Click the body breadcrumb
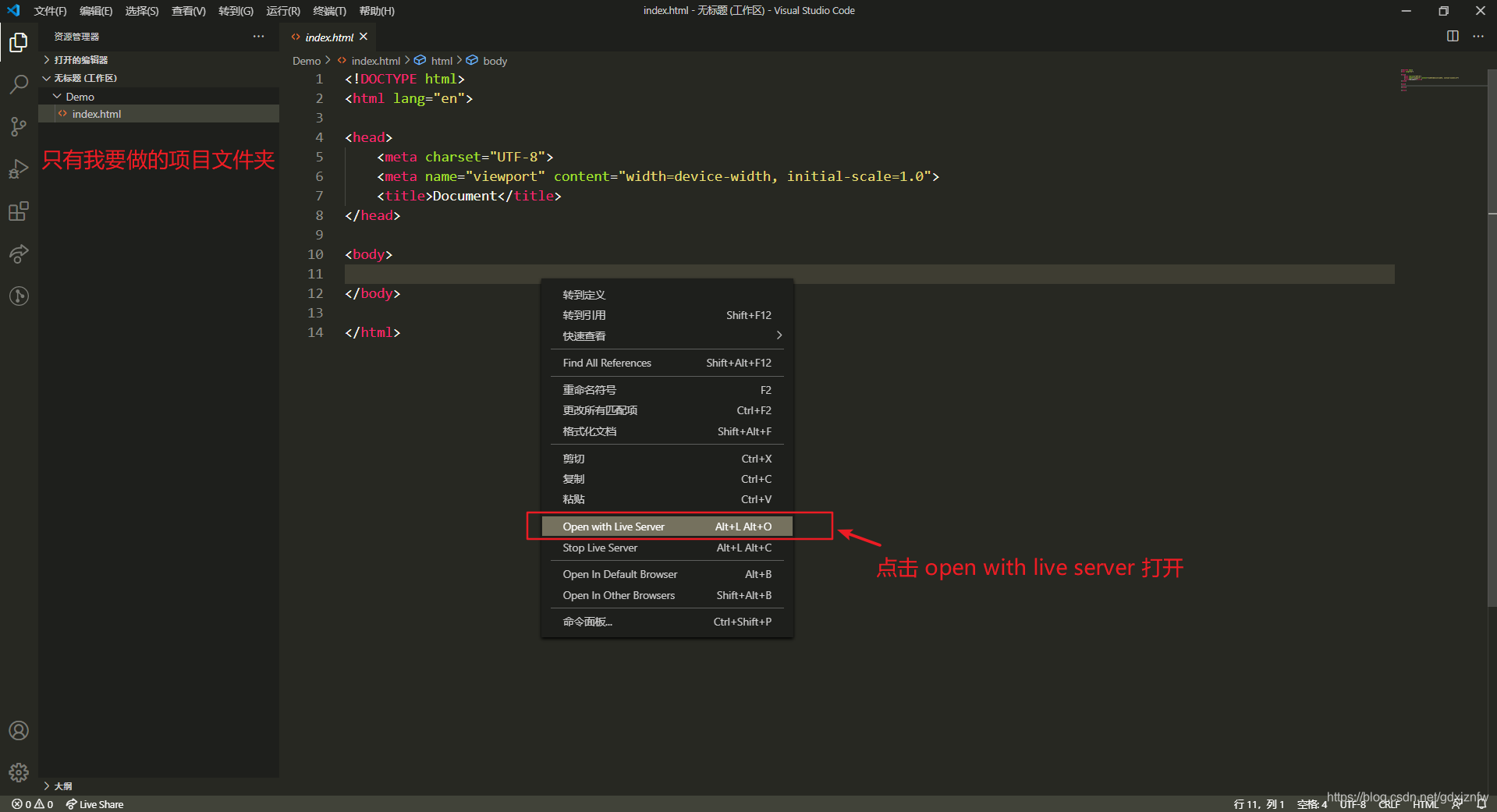1497x812 pixels. tap(488, 61)
